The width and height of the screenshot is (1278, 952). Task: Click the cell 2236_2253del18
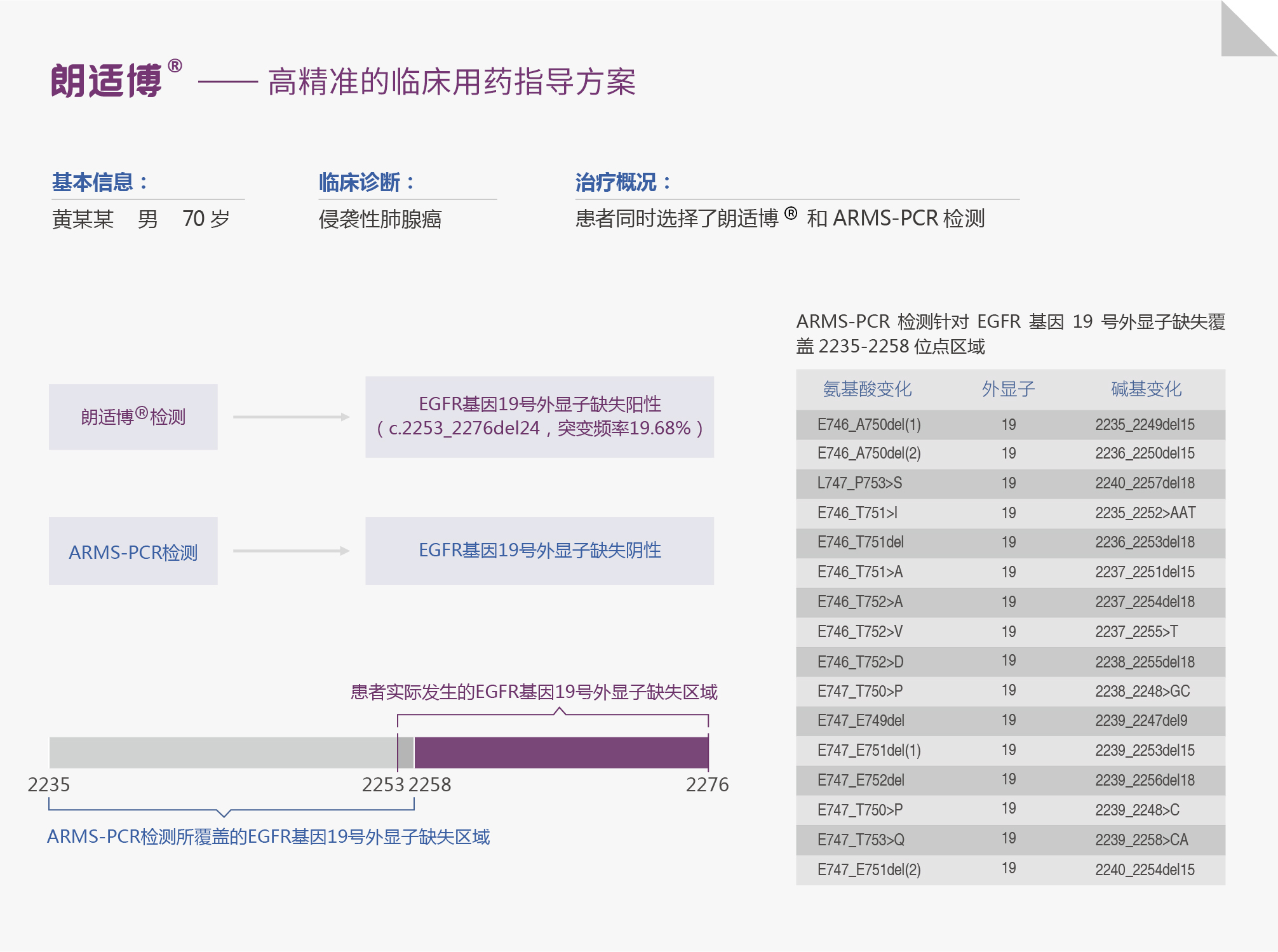pos(1145,542)
